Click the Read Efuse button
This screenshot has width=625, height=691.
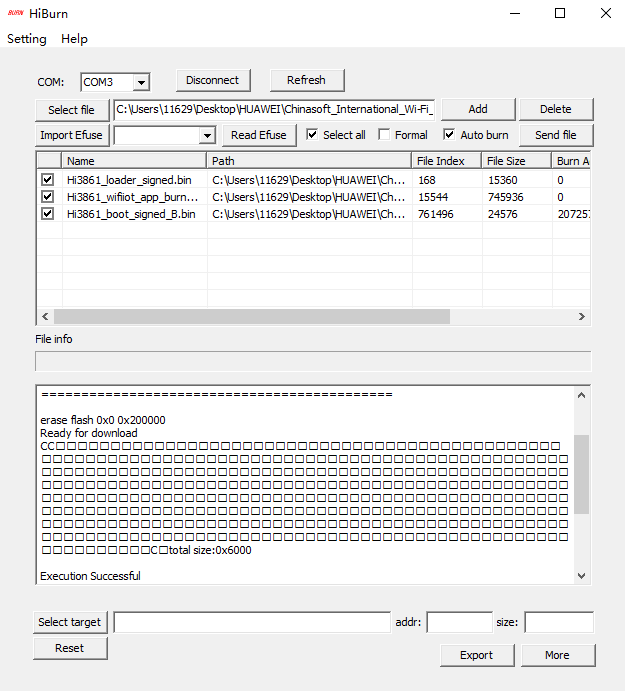click(x=259, y=135)
